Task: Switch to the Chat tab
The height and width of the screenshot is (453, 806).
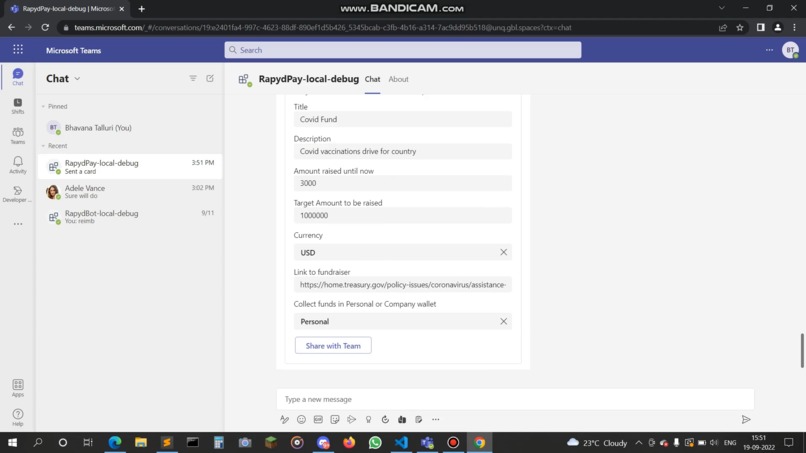Action: [x=372, y=79]
